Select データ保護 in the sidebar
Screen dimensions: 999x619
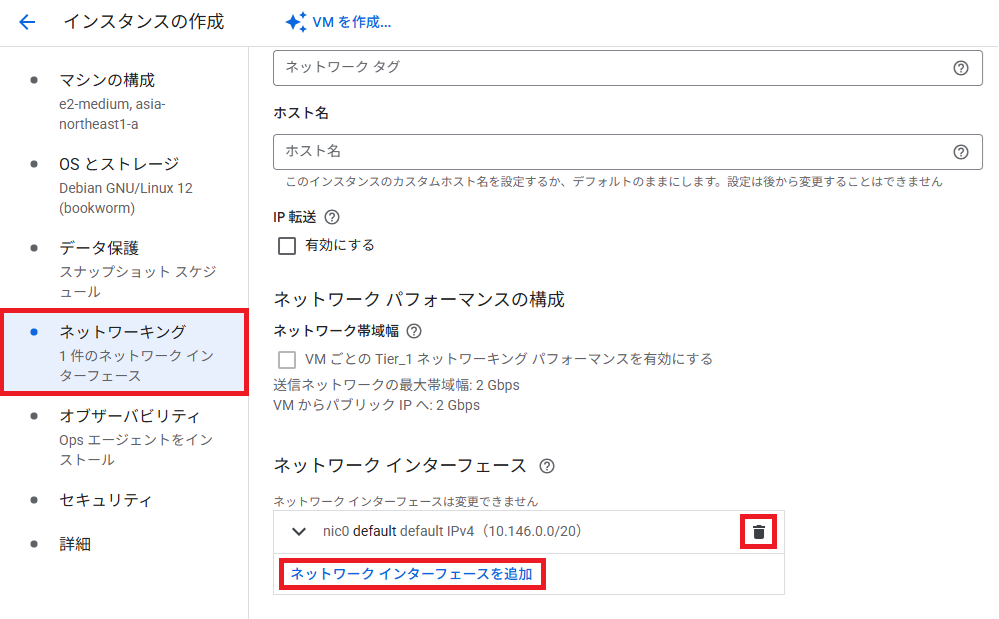pos(98,248)
